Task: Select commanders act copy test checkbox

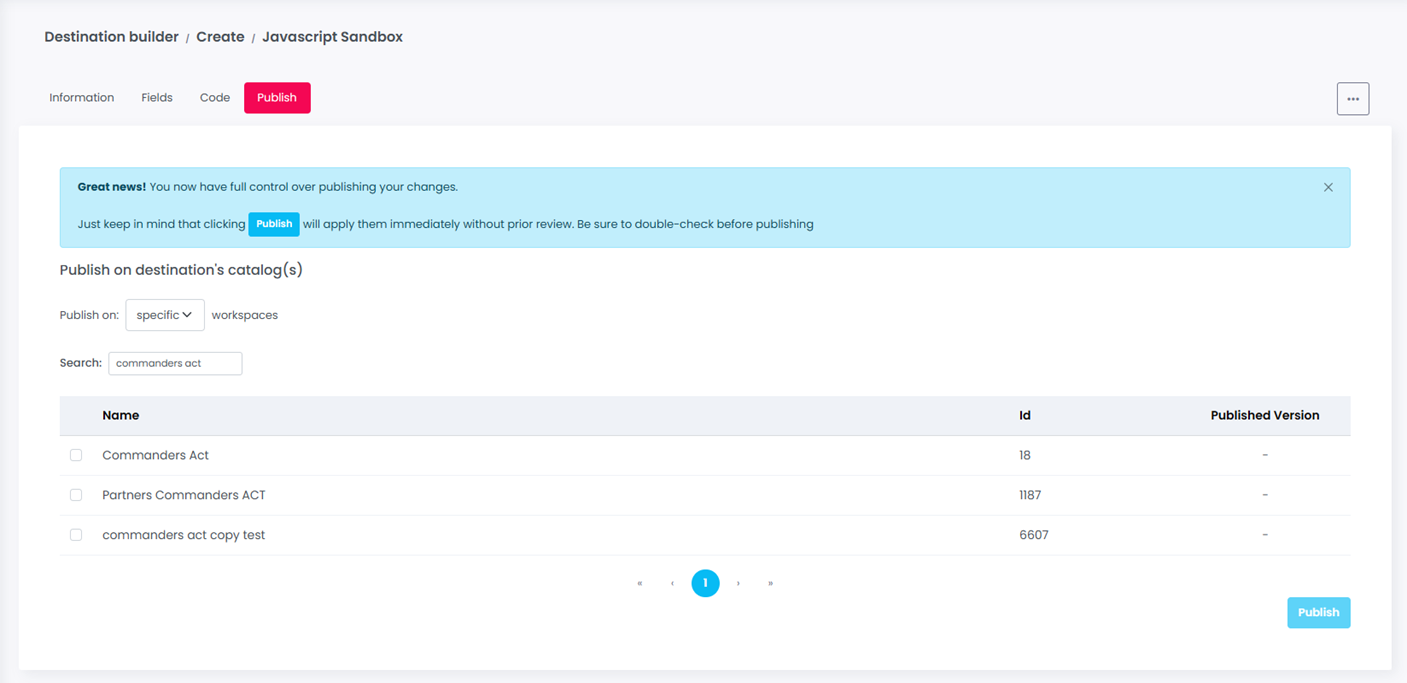Action: [x=76, y=535]
